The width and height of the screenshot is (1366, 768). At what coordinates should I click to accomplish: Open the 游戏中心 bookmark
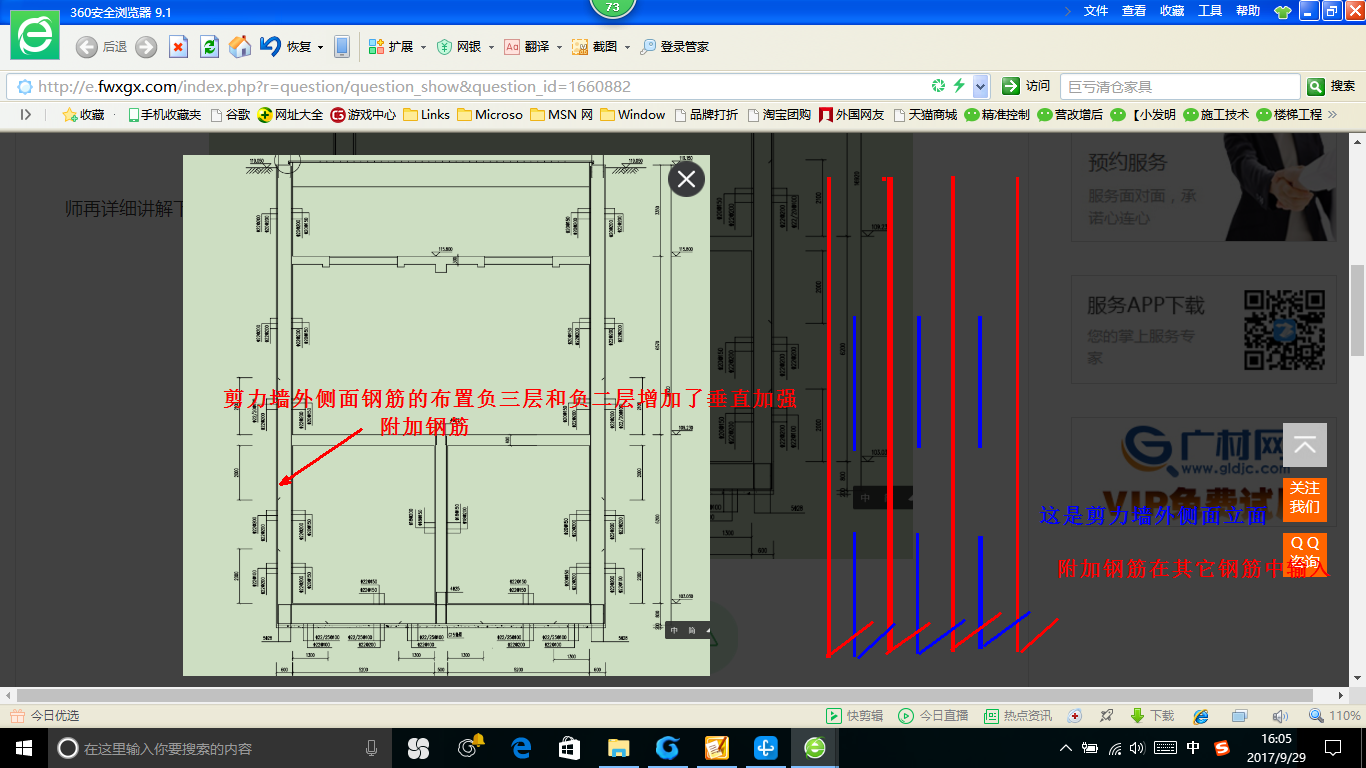[x=363, y=115]
